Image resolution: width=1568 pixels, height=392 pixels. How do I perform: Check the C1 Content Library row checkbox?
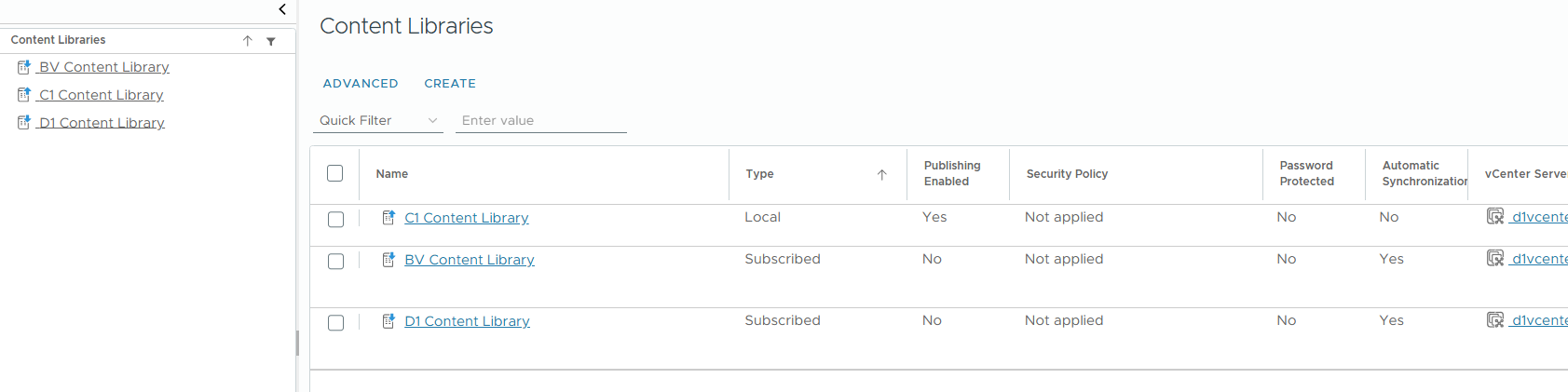[x=336, y=220]
